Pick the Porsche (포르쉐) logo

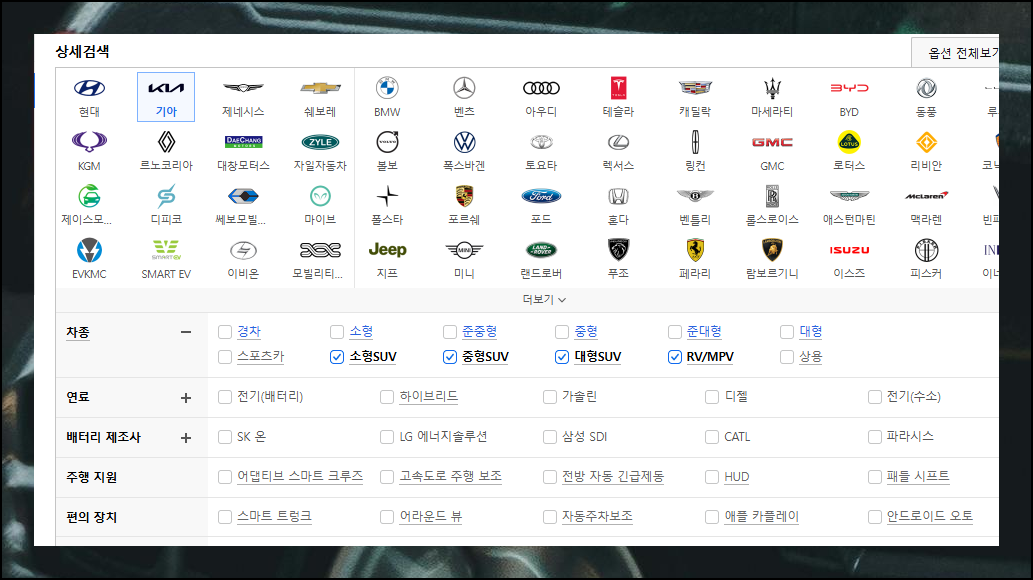[464, 196]
